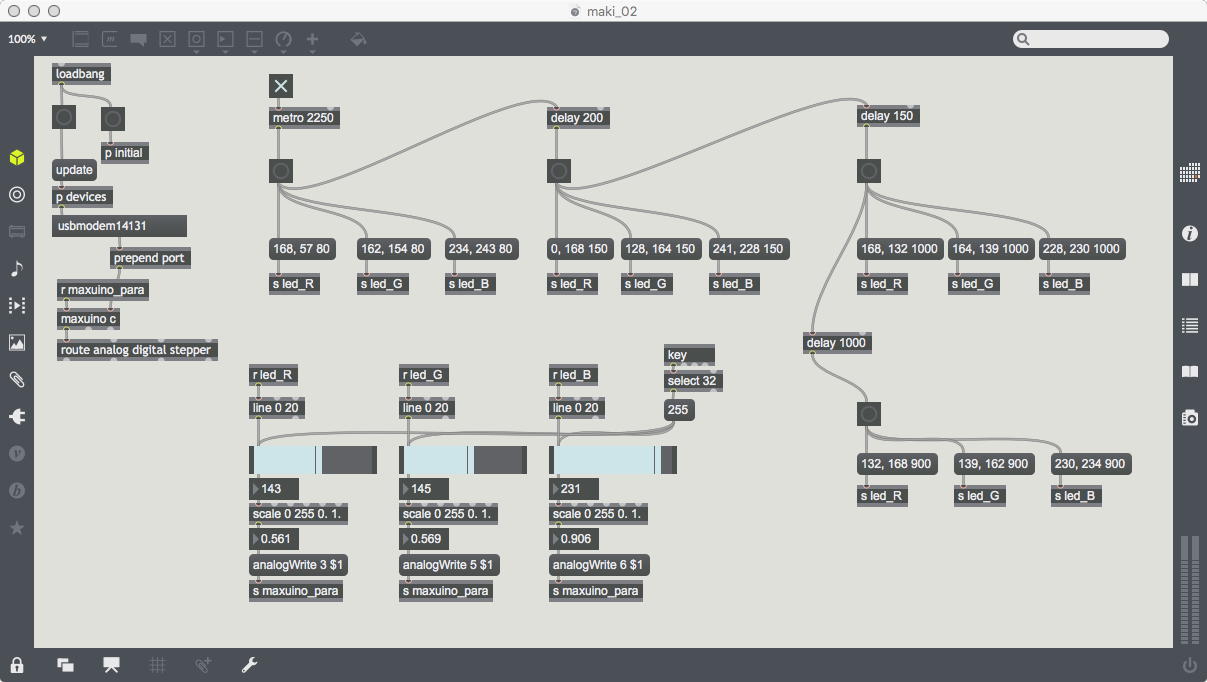The image size is (1207, 682).
Task: Click the bang button above p initial
Action: (113, 119)
